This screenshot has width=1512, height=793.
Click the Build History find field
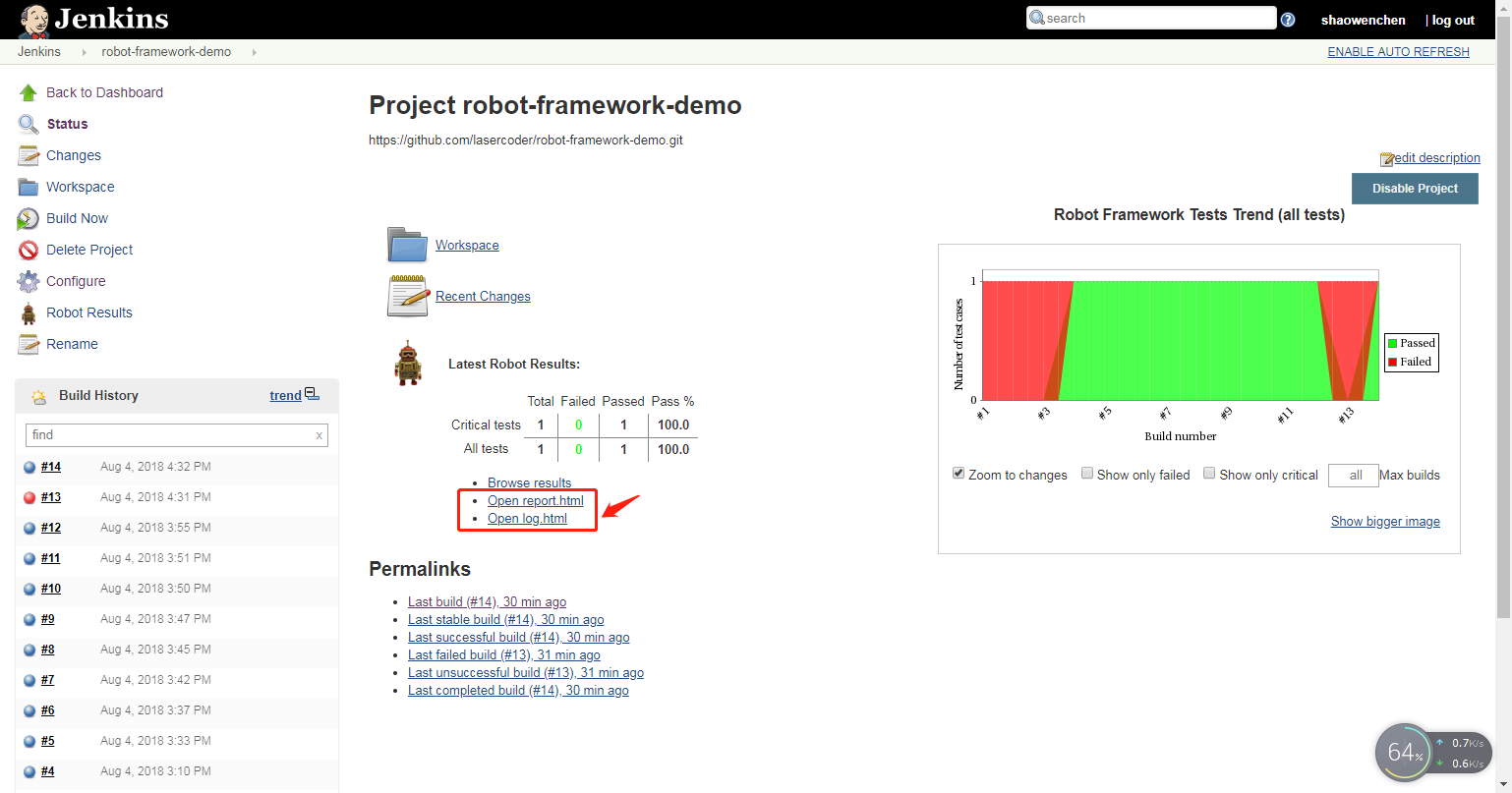pyautogui.click(x=177, y=435)
